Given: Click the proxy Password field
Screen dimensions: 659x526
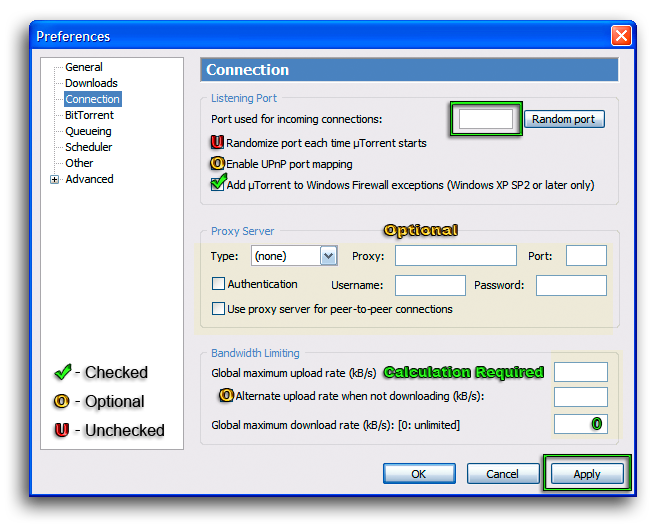Looking at the screenshot, I should tap(571, 286).
